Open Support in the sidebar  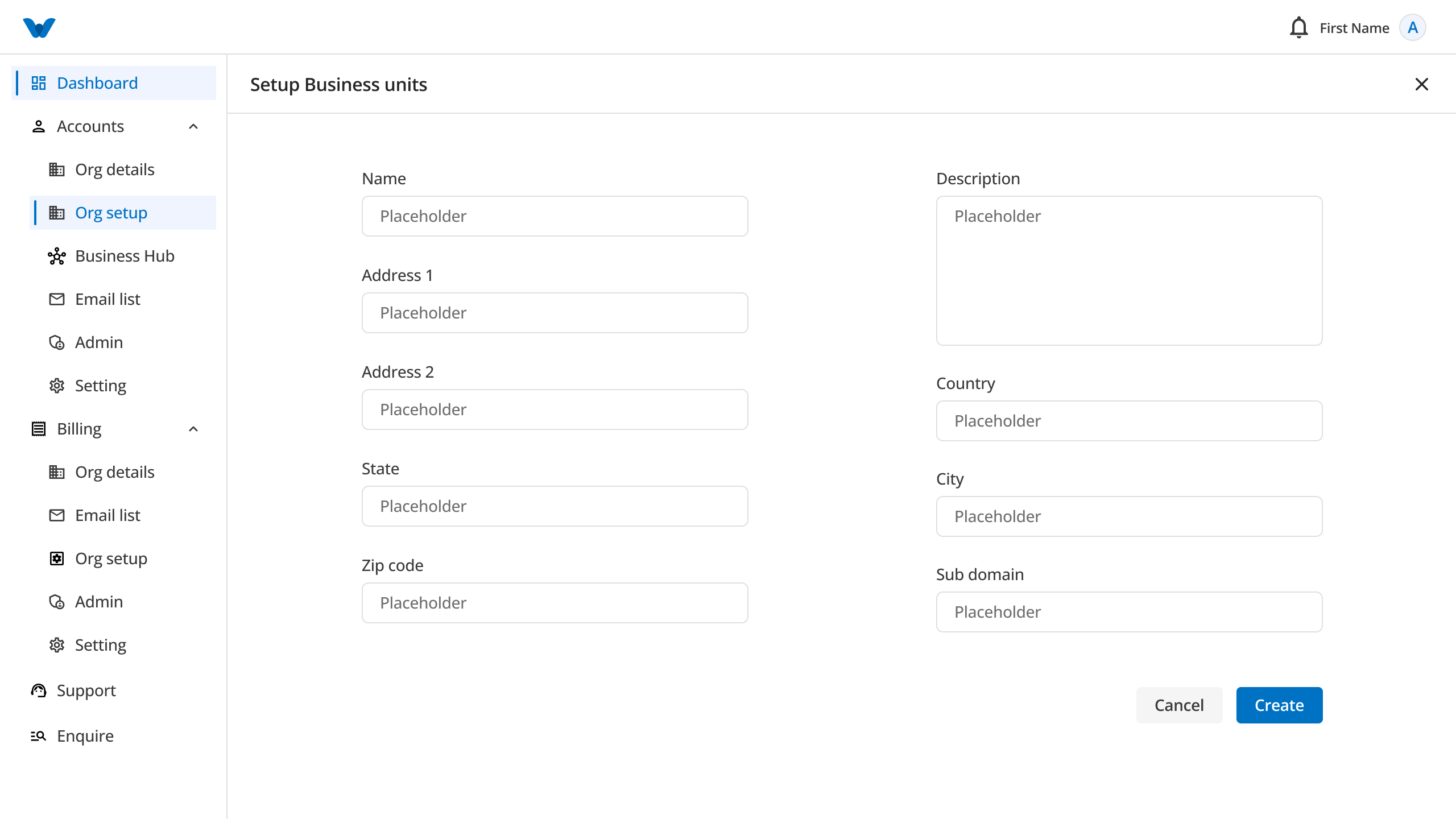point(114,690)
